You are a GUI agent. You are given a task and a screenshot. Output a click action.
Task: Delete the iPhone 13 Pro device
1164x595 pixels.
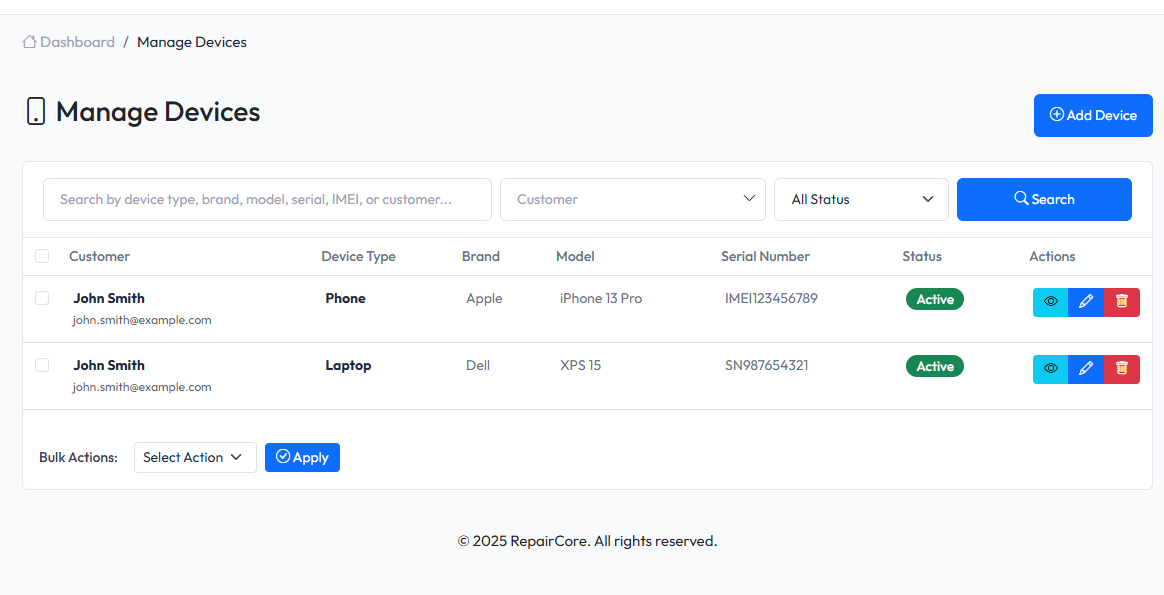click(1122, 302)
